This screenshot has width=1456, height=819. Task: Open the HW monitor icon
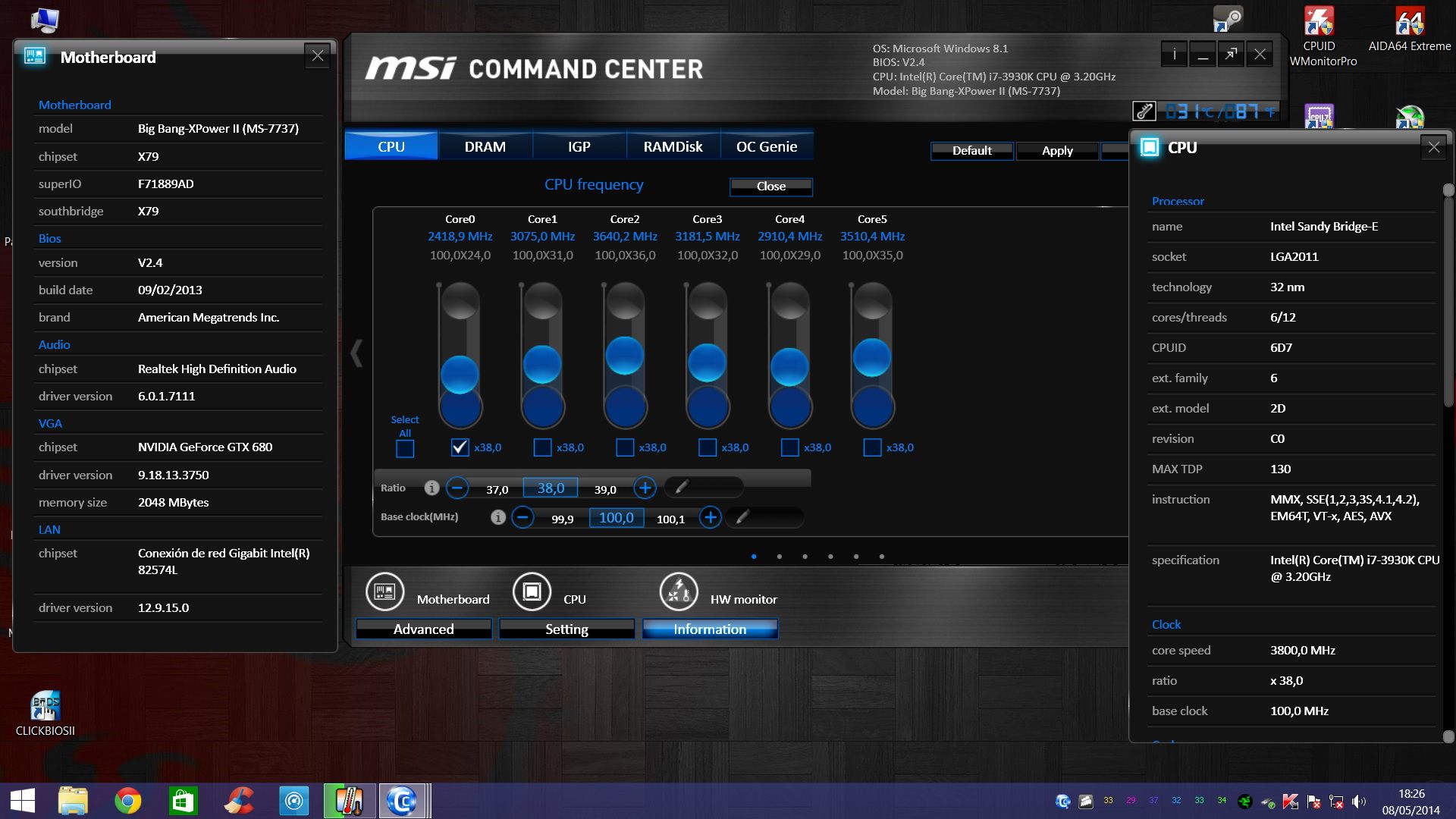(679, 591)
